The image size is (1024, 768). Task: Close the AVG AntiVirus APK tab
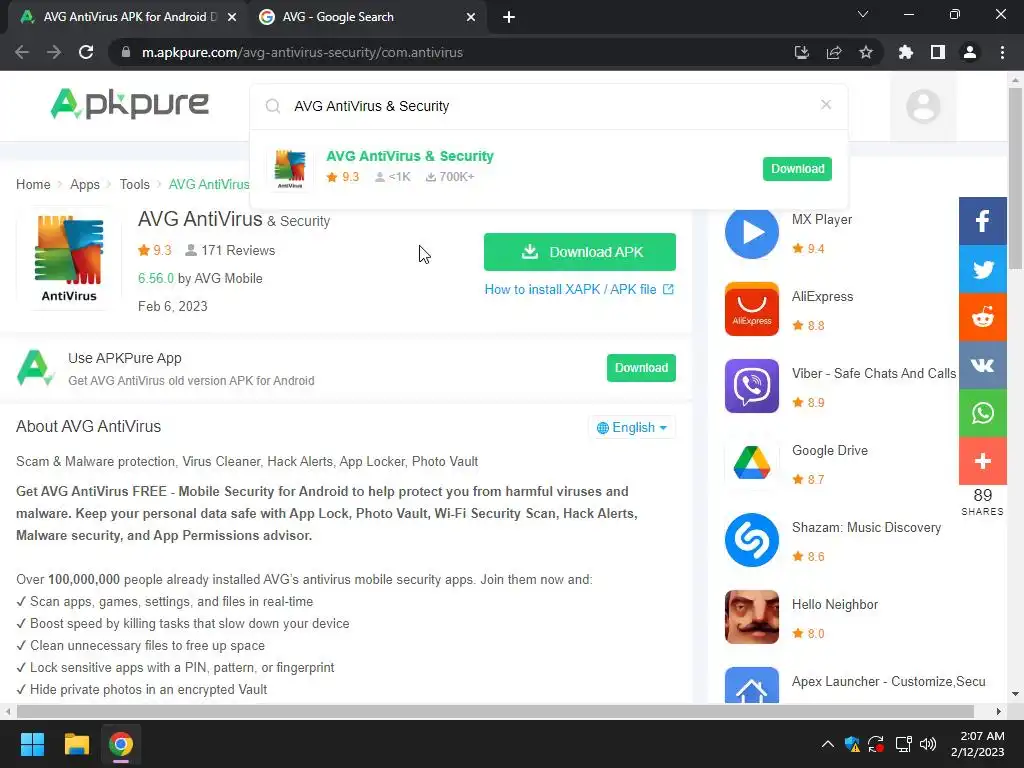tap(232, 17)
